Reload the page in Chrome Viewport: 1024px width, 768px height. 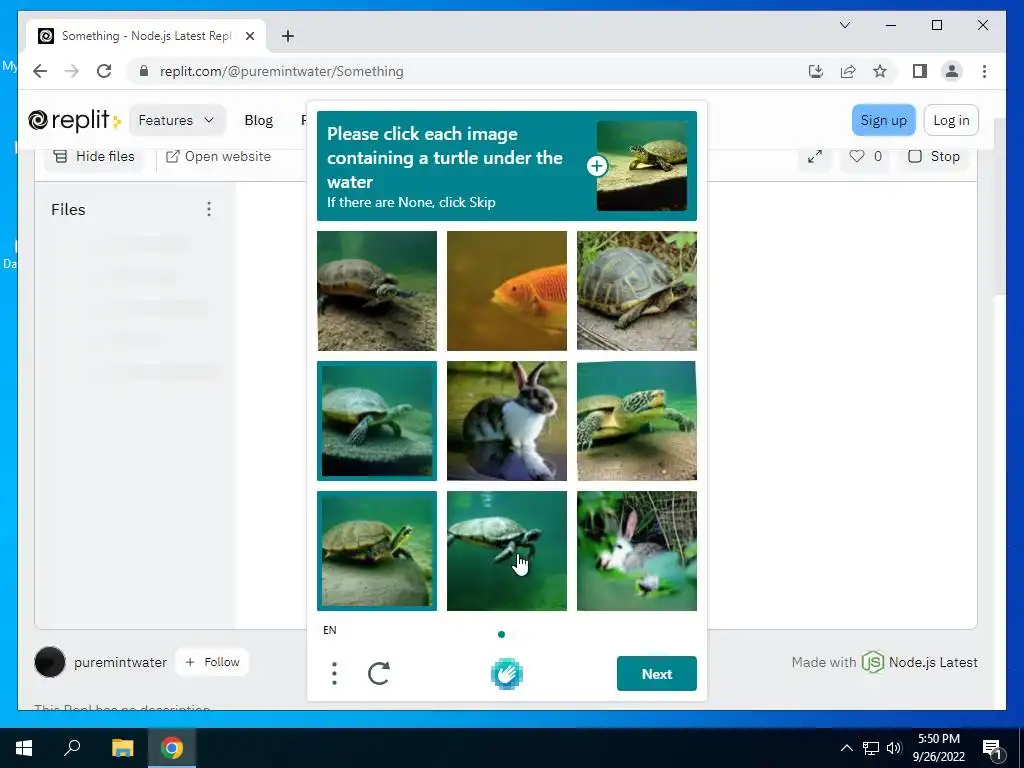click(x=104, y=71)
